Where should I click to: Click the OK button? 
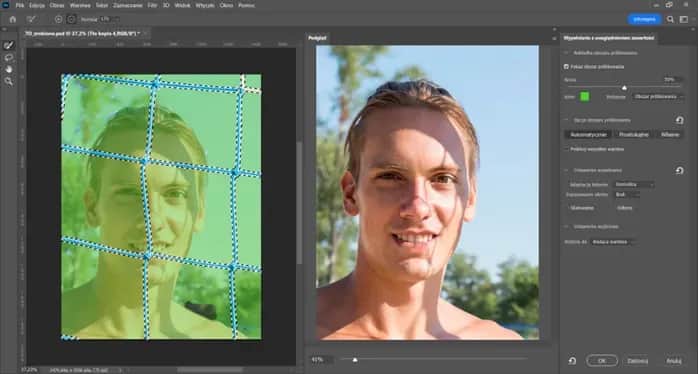602,361
